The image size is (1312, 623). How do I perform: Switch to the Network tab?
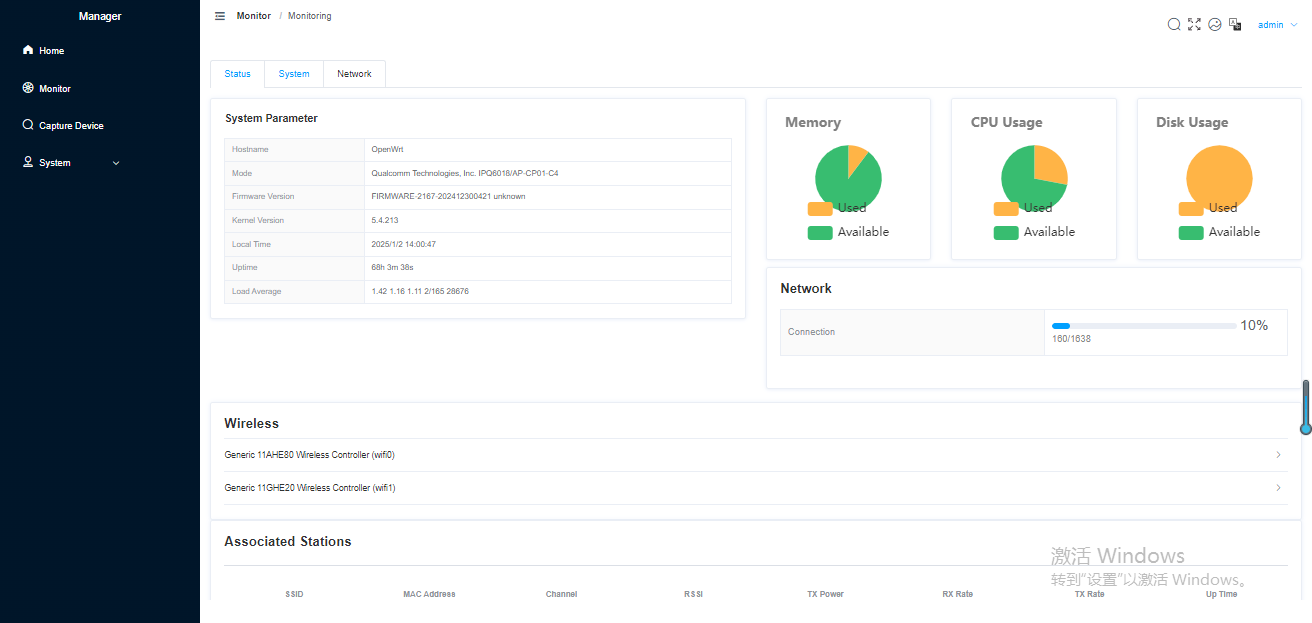[x=354, y=74]
